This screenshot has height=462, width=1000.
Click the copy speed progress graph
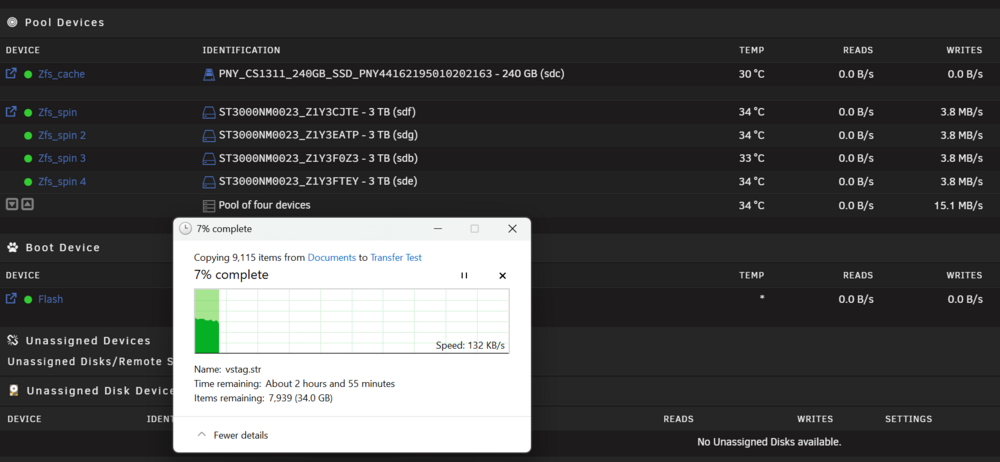(351, 321)
